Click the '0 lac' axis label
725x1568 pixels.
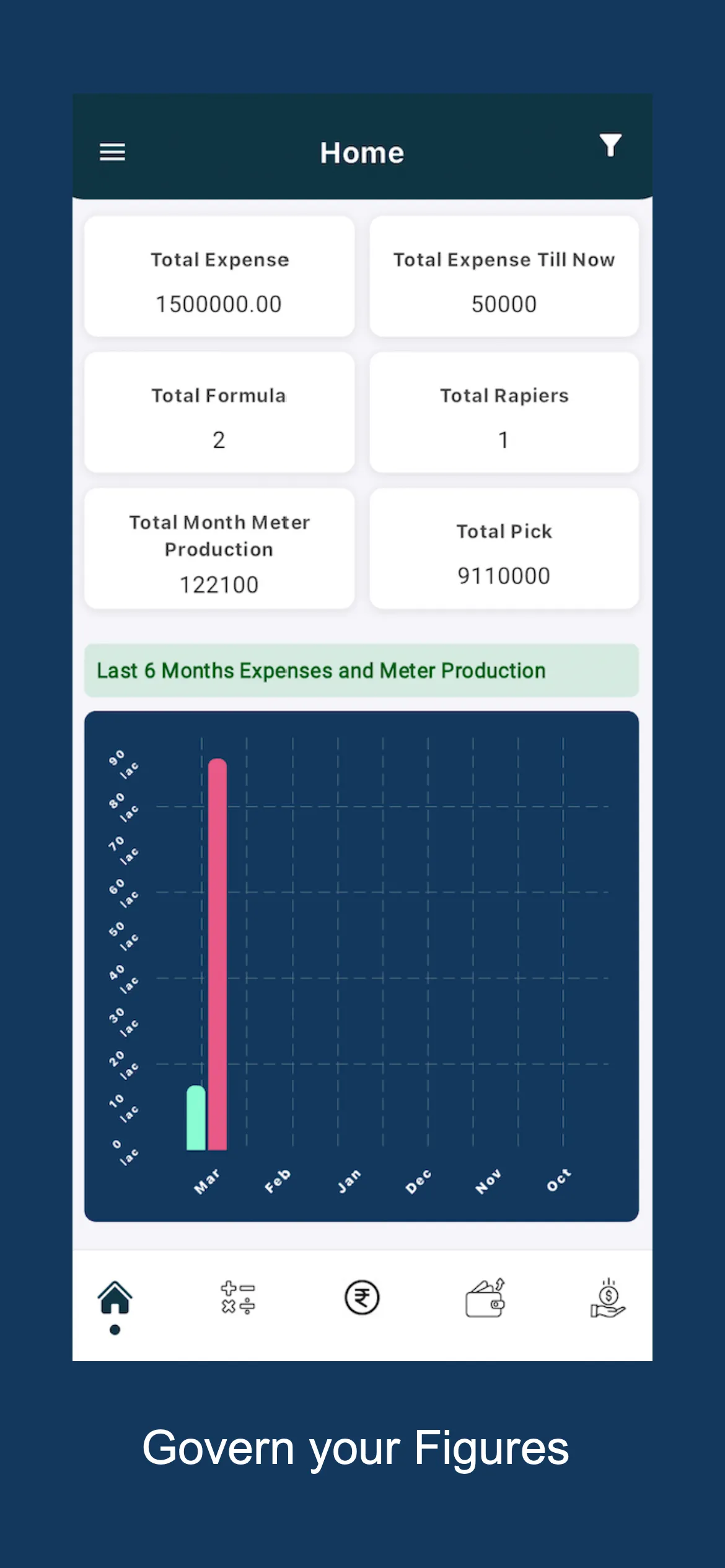point(125,1152)
